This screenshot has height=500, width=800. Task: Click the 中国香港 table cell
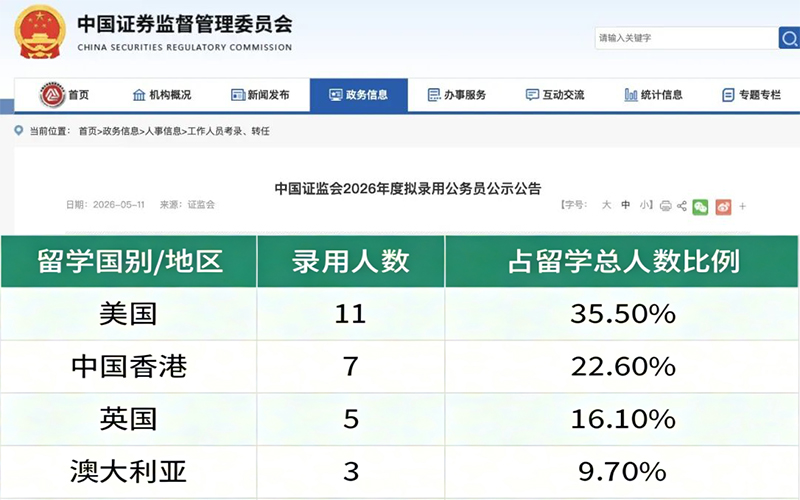click(x=129, y=366)
